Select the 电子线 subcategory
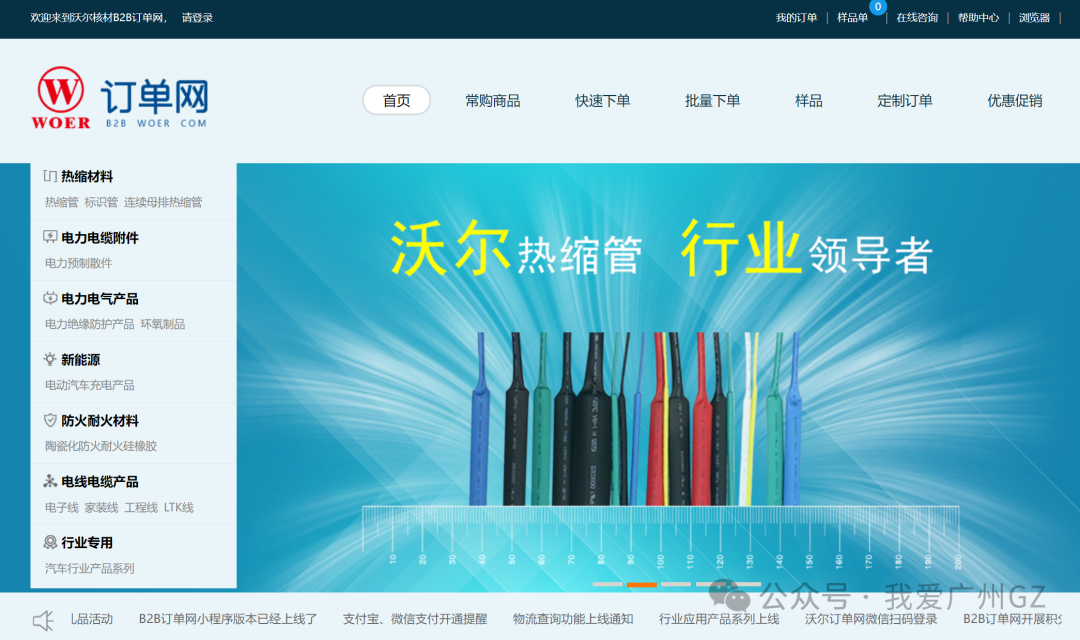 click(61, 507)
